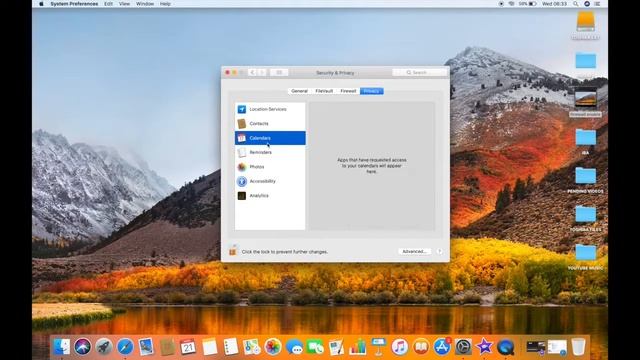Select the highlighted Calendars row

pyautogui.click(x=270, y=138)
